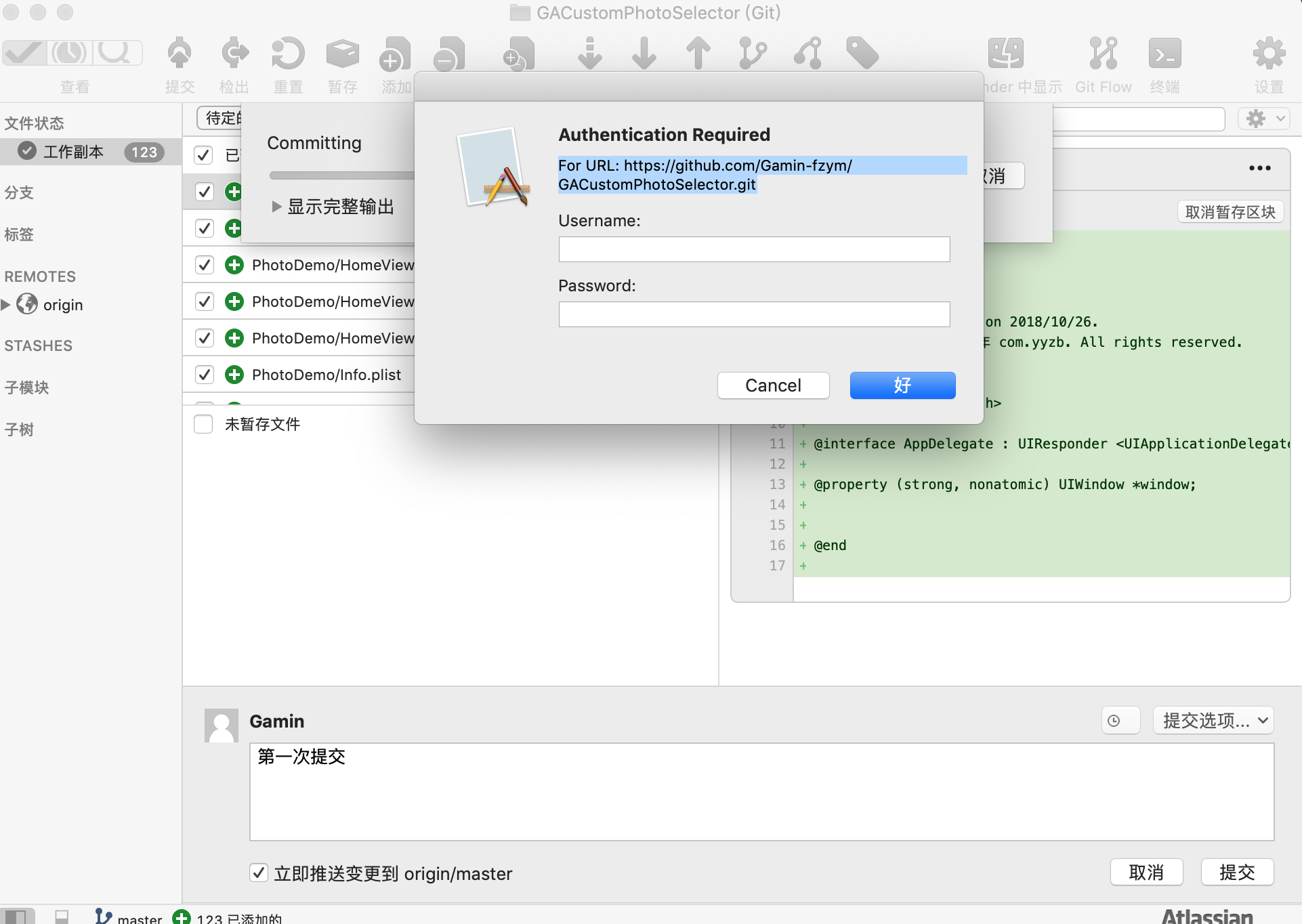
Task: Select the search view segment
Action: [x=117, y=52]
